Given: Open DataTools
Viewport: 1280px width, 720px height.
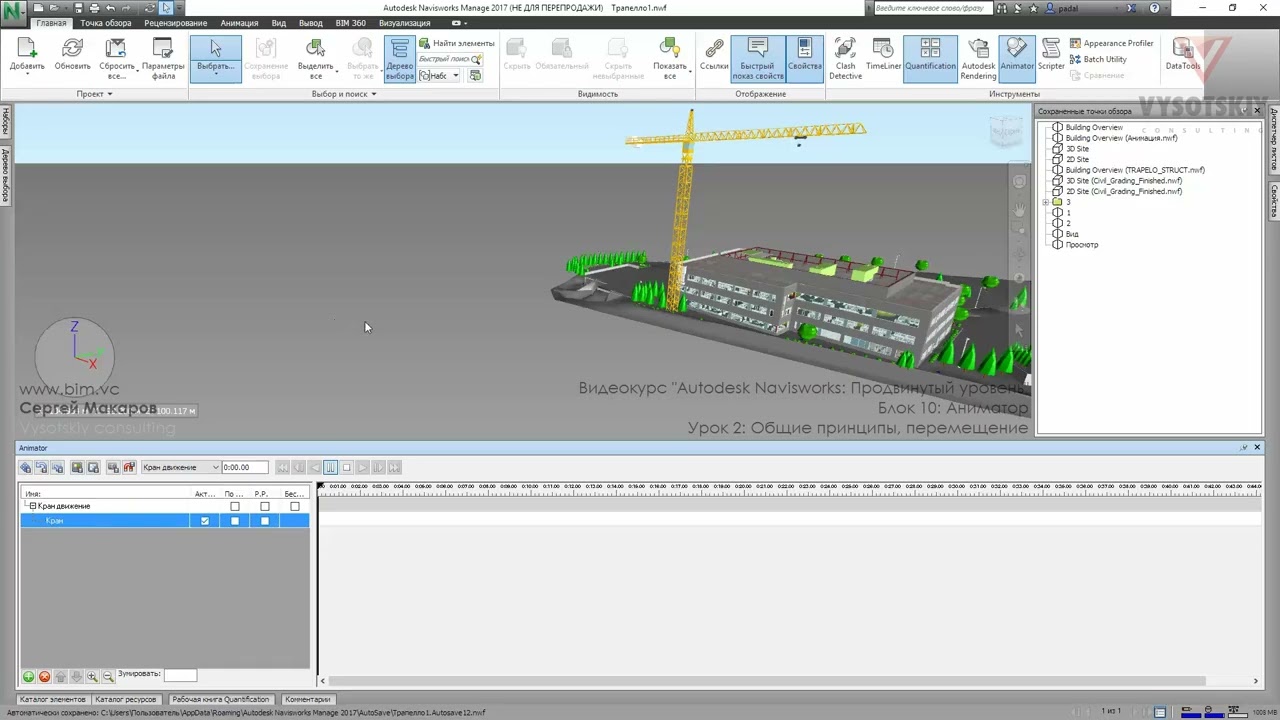Looking at the screenshot, I should 1182,55.
